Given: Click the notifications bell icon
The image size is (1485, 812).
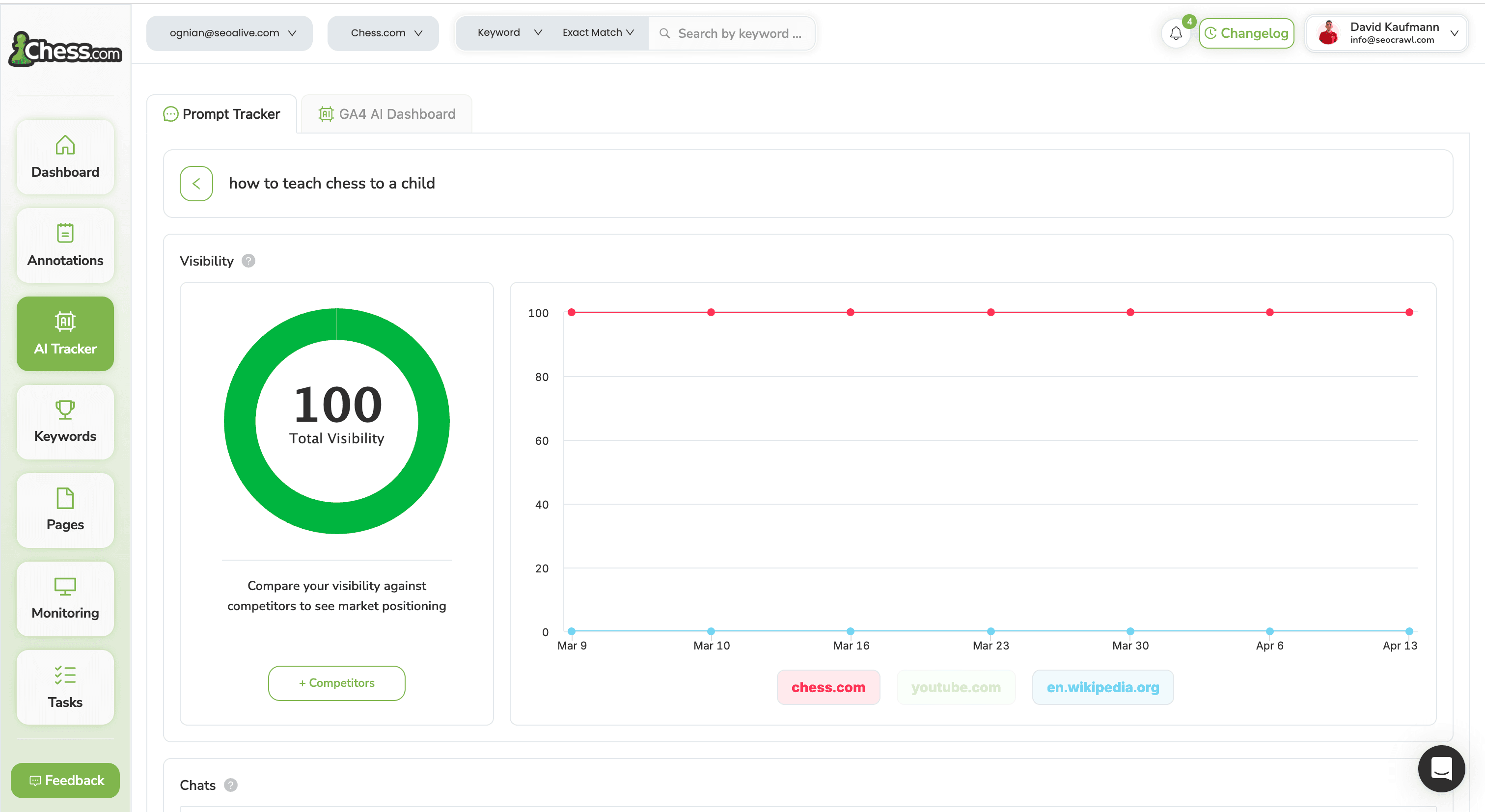Looking at the screenshot, I should pos(1176,33).
